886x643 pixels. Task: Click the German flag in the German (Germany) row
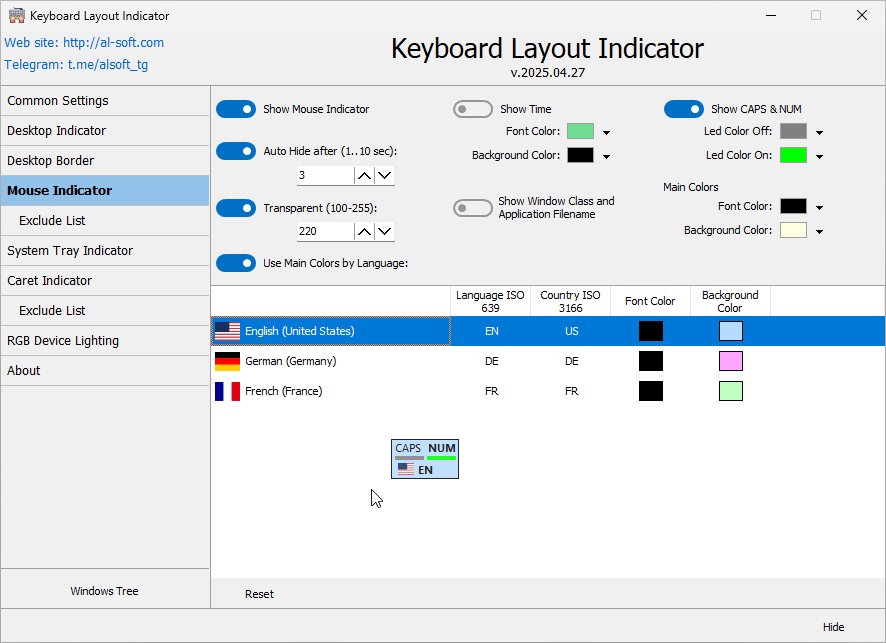coord(227,361)
